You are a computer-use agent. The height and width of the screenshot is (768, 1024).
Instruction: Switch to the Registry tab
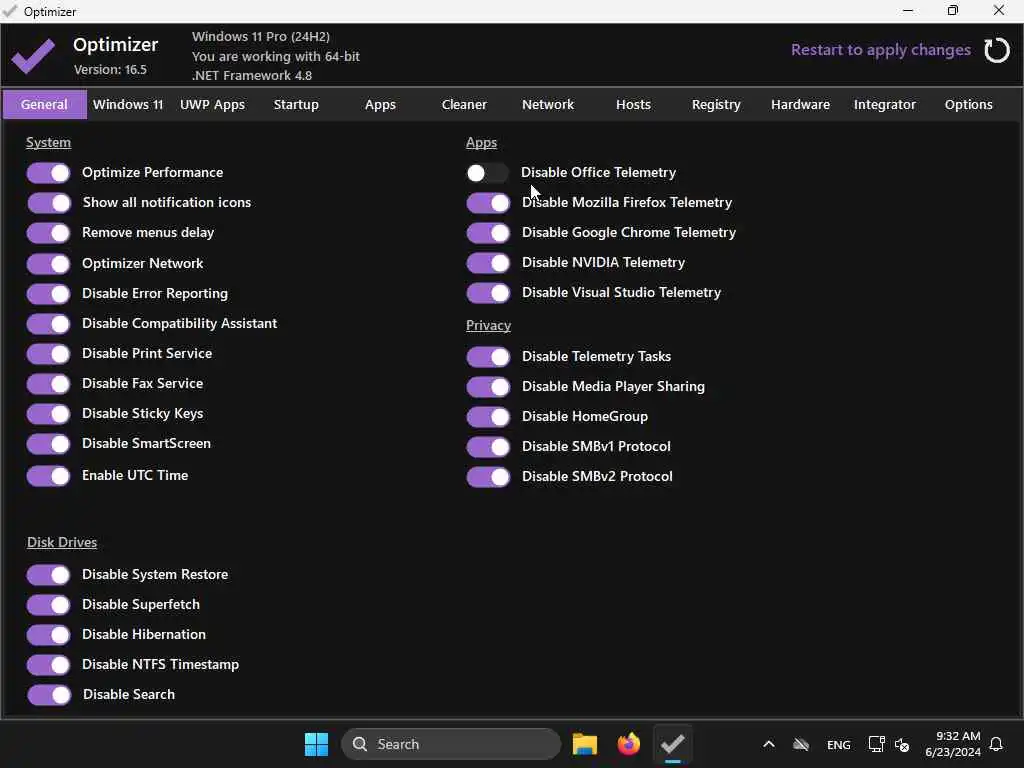pos(716,104)
